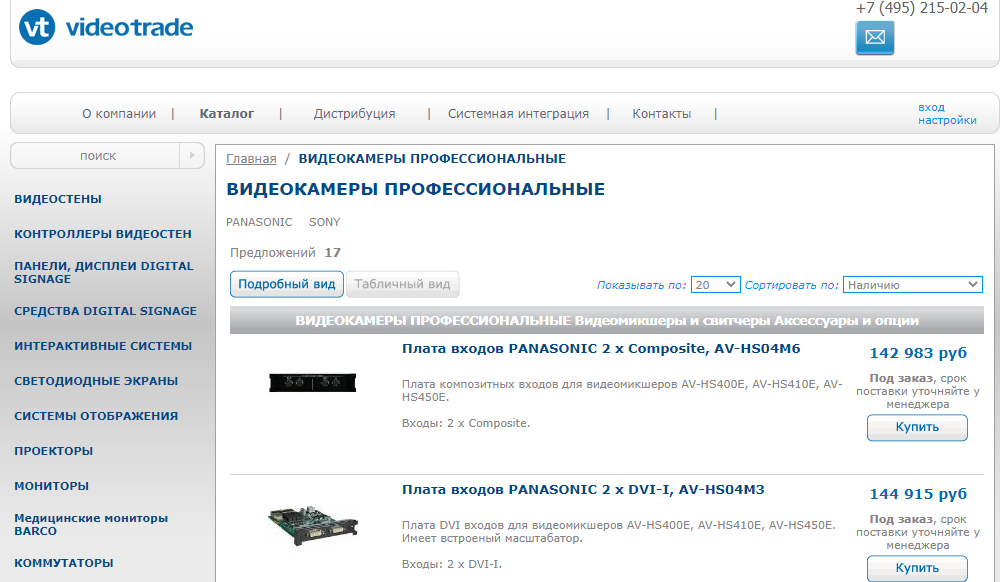Filter by PANASONIC brand
This screenshot has height=582, width=1000.
pos(259,222)
